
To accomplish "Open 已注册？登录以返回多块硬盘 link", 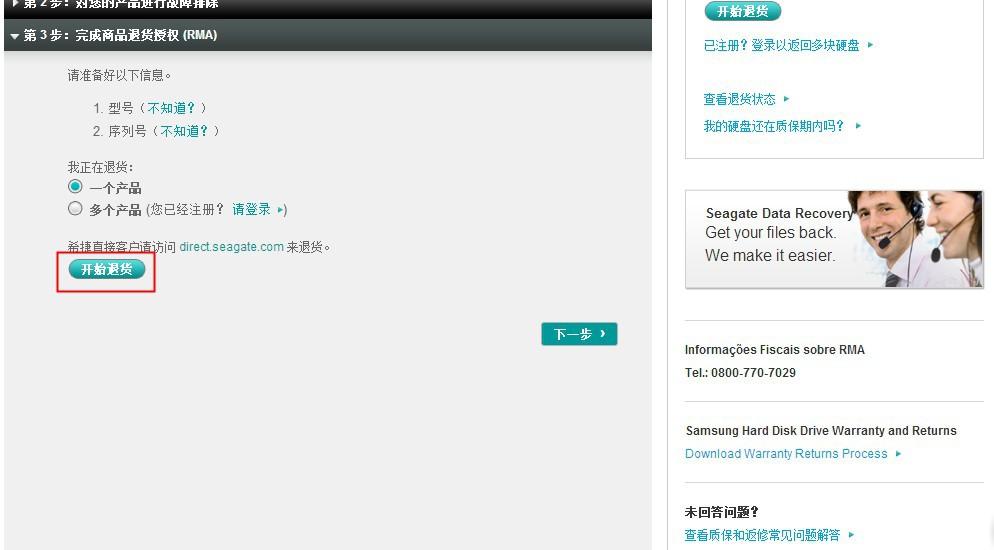I will pyautogui.click(x=781, y=45).
